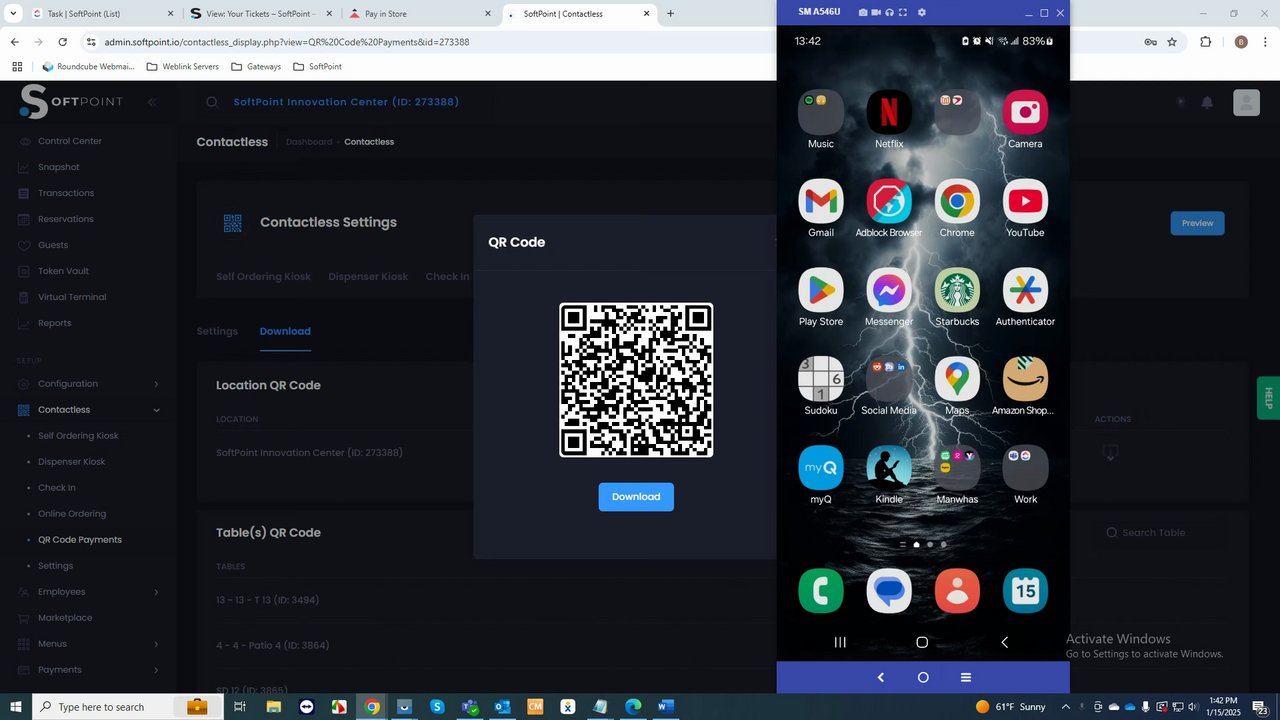
Task: Open Microsoft Edge from the taskbar
Action: tap(633, 707)
